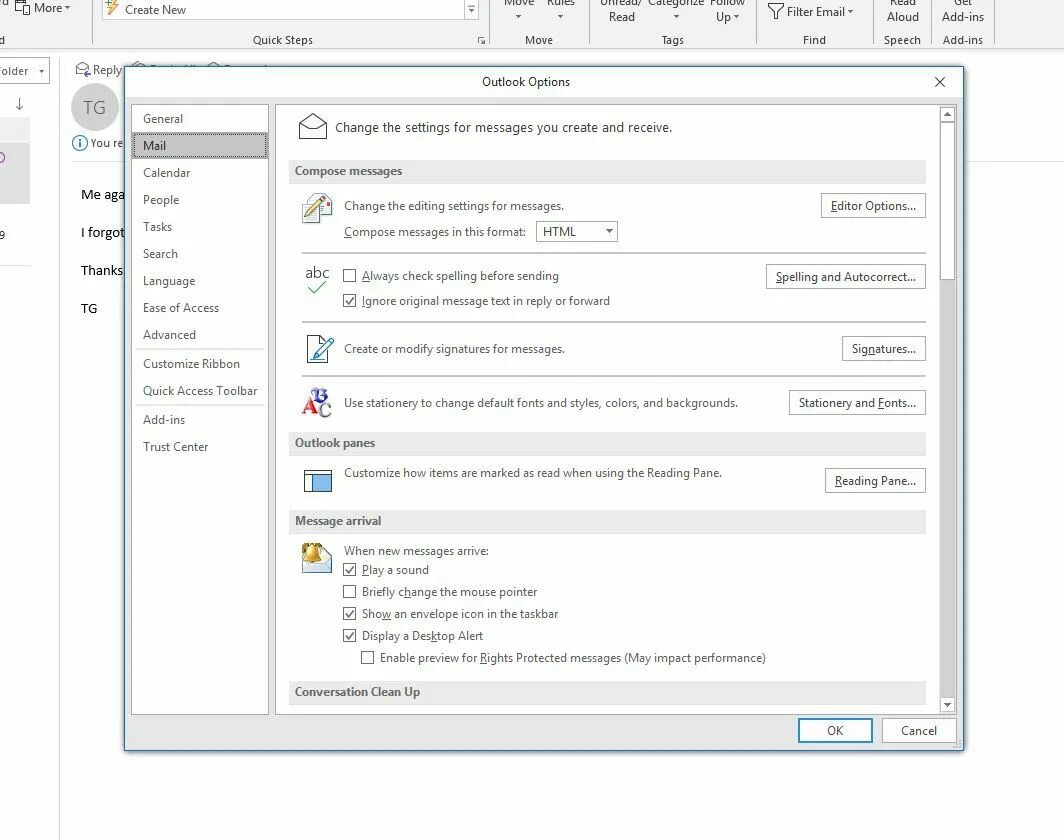Click the options scrollbar up arrow
The image size is (1064, 840).
pyautogui.click(x=947, y=115)
